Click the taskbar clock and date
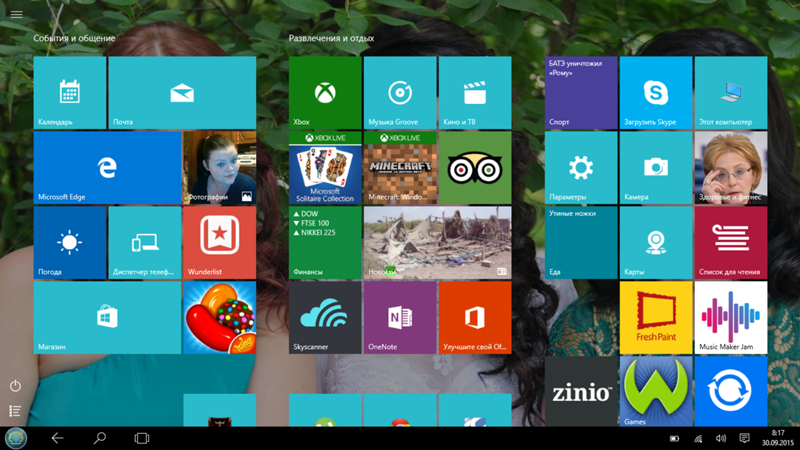Screen dimensions: 800x450 coord(778,438)
